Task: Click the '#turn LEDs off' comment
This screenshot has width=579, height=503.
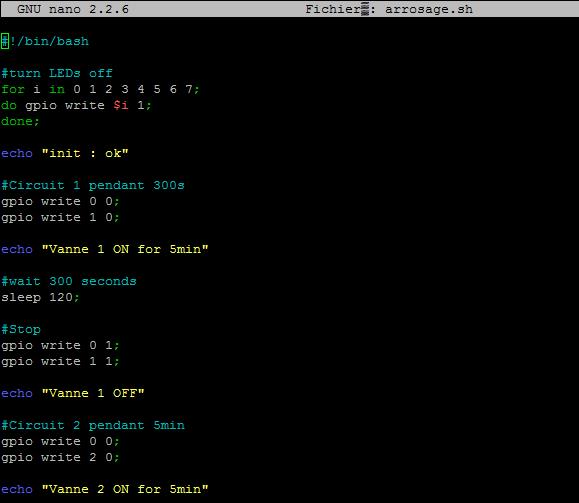Action: pyautogui.click(x=56, y=73)
